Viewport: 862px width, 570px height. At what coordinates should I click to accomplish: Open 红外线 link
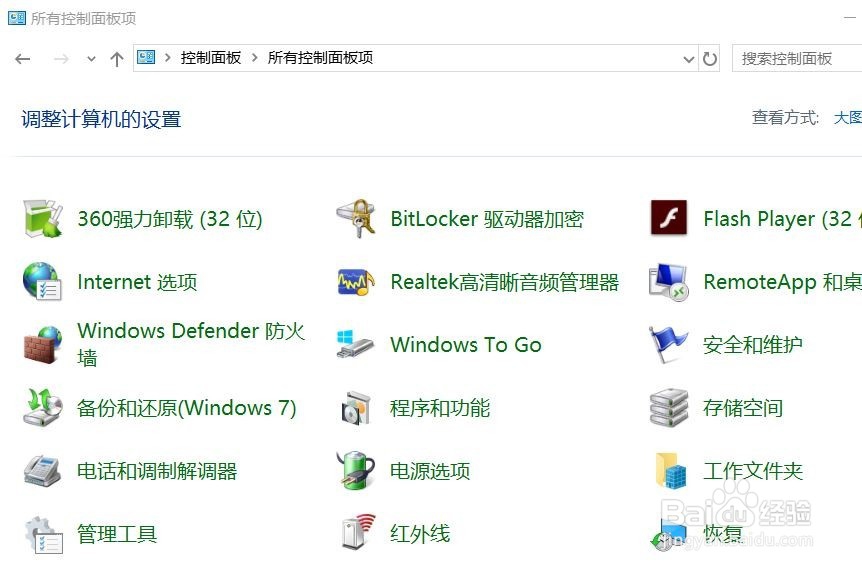[x=420, y=534]
